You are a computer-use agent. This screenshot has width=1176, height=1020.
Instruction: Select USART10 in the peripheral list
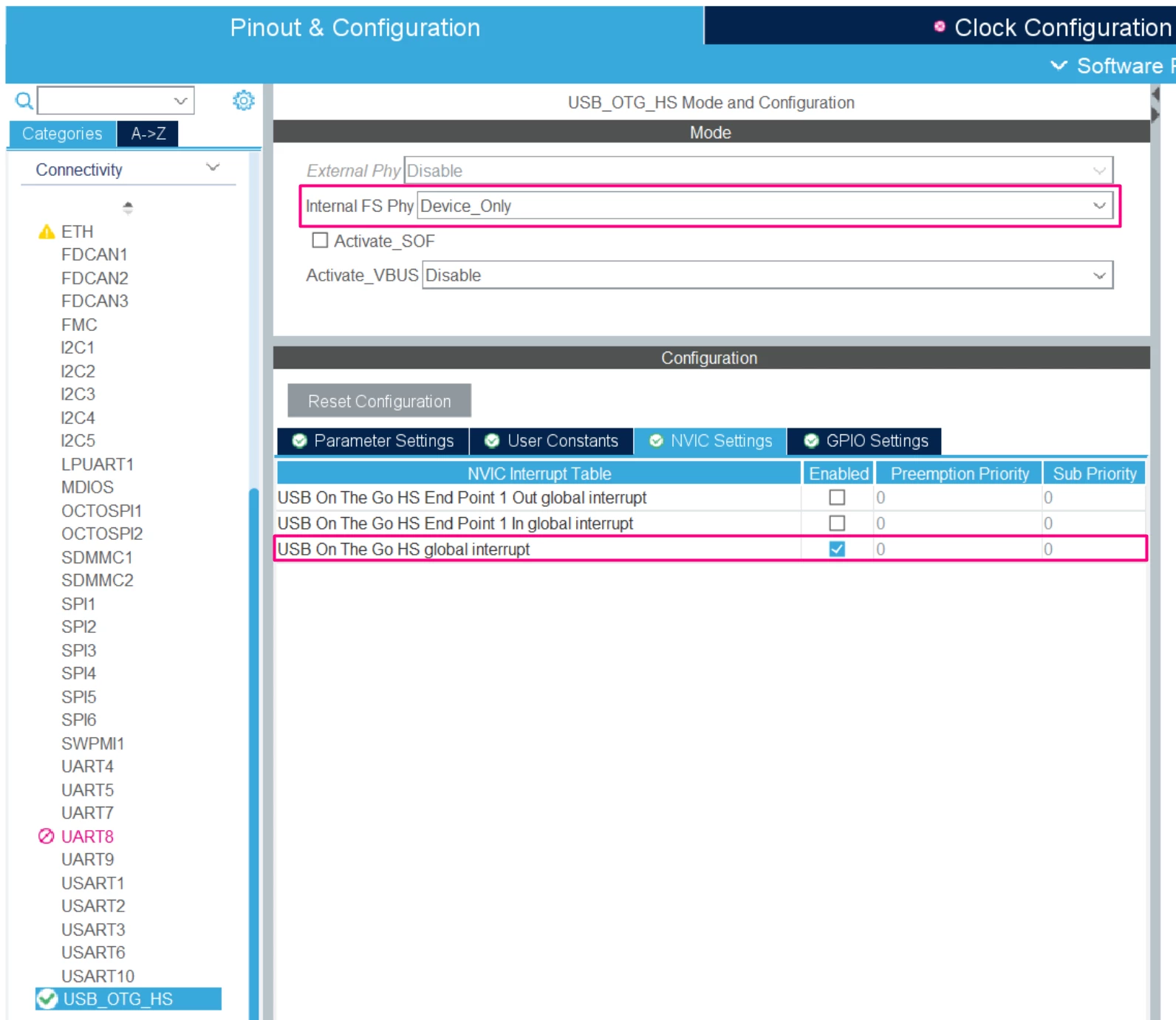click(x=98, y=976)
